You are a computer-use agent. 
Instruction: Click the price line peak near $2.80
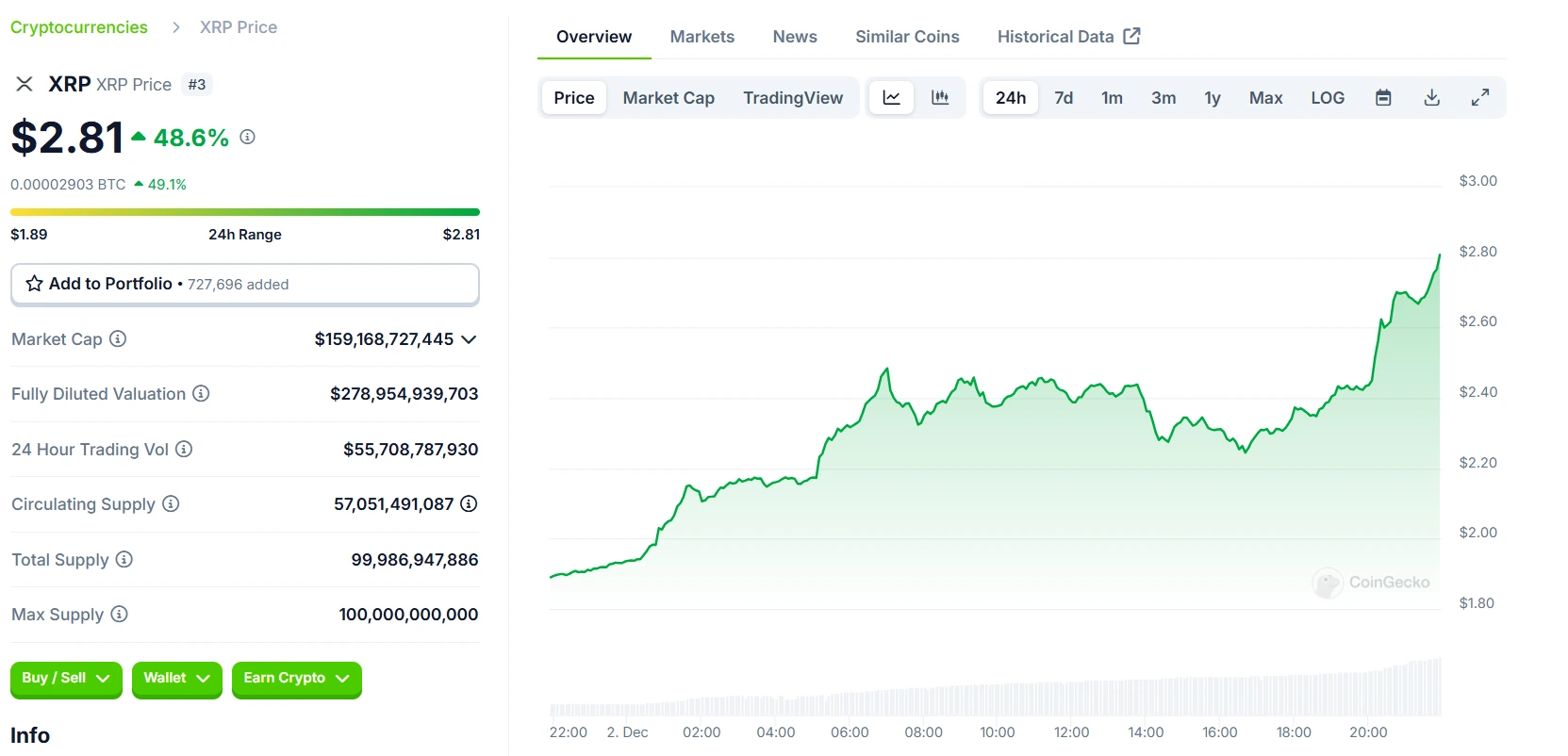(1439, 255)
